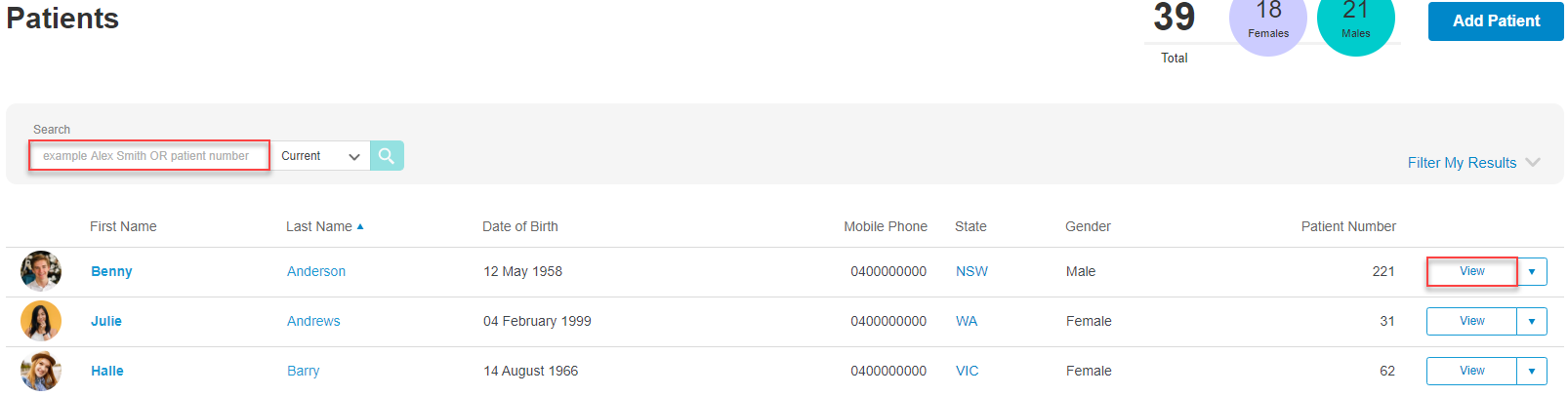The image size is (1568, 396).
Task: View patient Benny Anderson's record
Action: [1472, 271]
